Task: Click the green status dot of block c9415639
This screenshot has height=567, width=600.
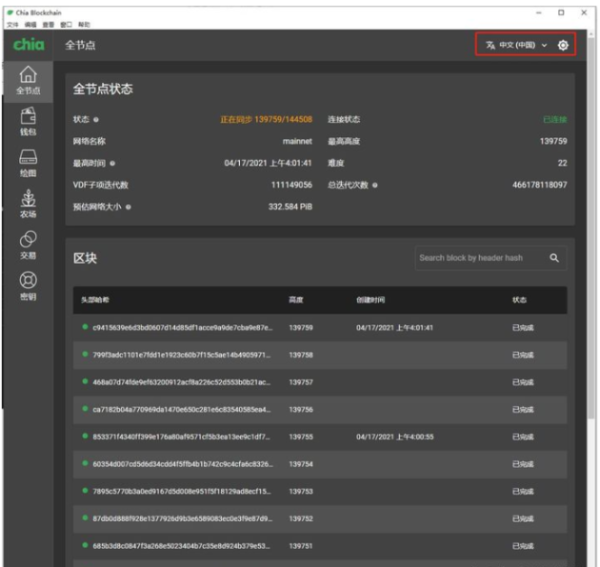Action: 85,327
